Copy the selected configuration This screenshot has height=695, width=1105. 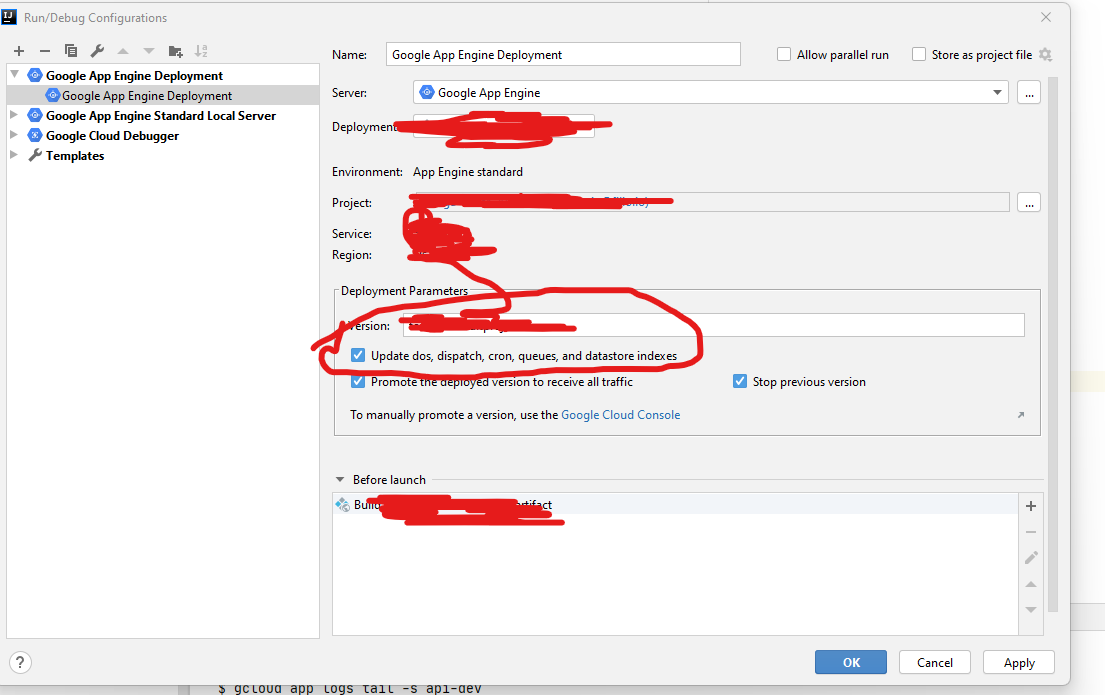point(70,51)
